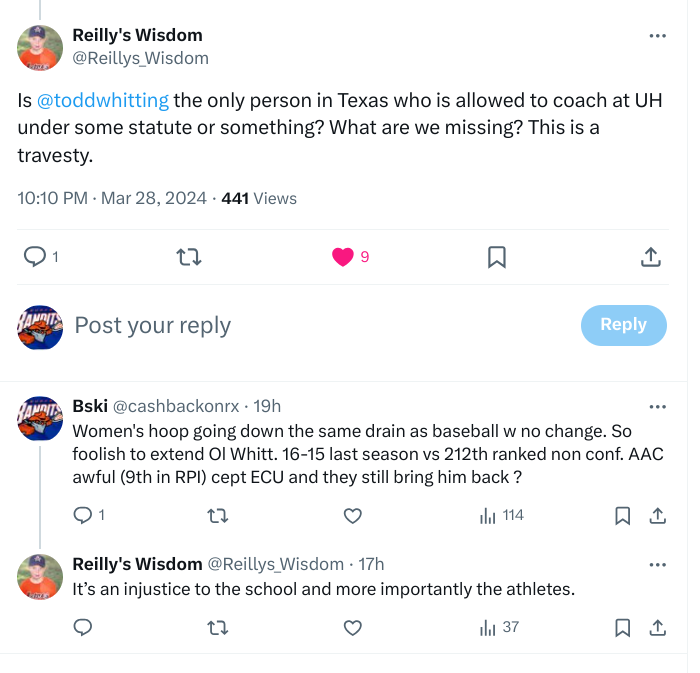This screenshot has height=673, width=700.
Task: Click the @toddwhitting mention link
Action: [103, 101]
